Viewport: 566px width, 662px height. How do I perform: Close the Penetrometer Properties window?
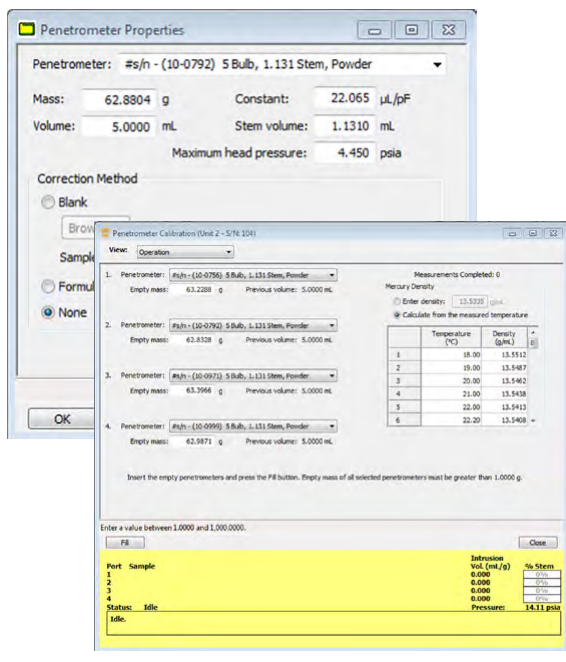[x=448, y=30]
